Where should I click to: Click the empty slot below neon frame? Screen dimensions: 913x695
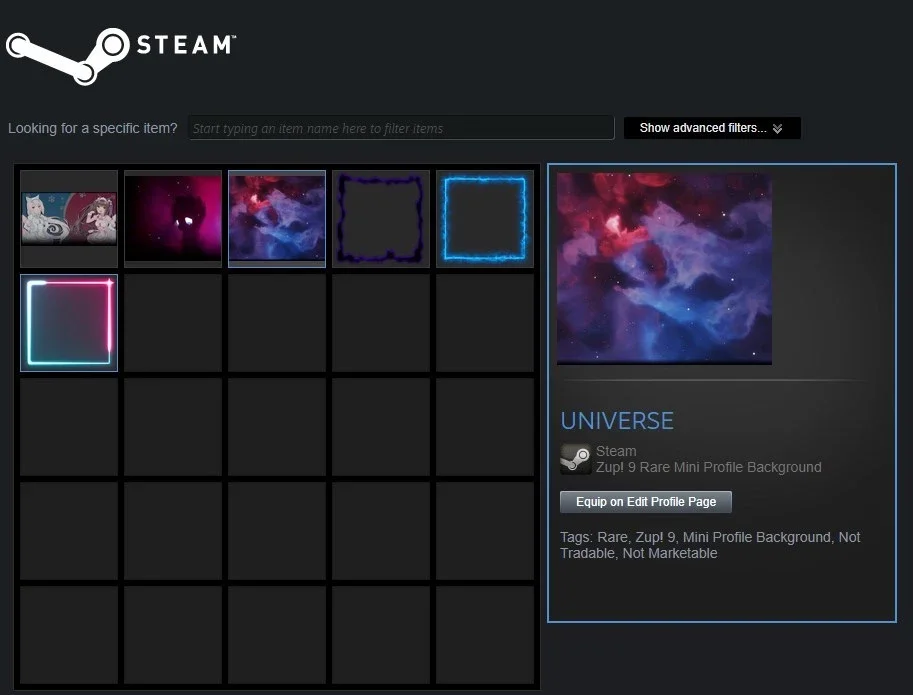69,427
